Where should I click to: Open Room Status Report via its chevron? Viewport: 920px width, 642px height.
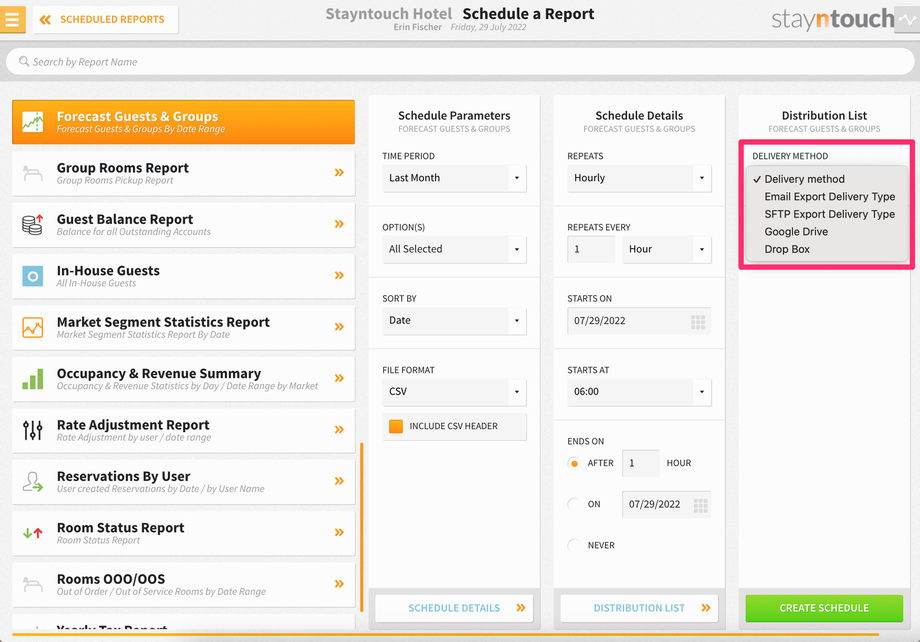tap(339, 532)
